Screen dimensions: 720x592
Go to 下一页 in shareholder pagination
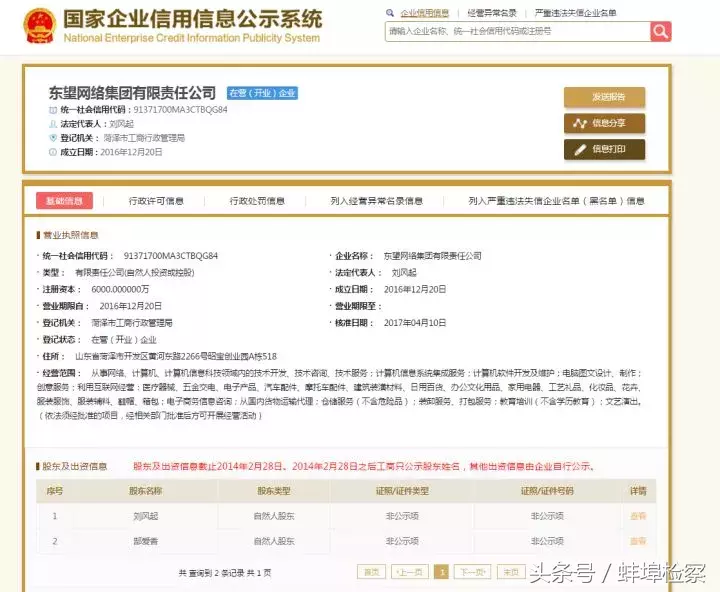coord(472,572)
